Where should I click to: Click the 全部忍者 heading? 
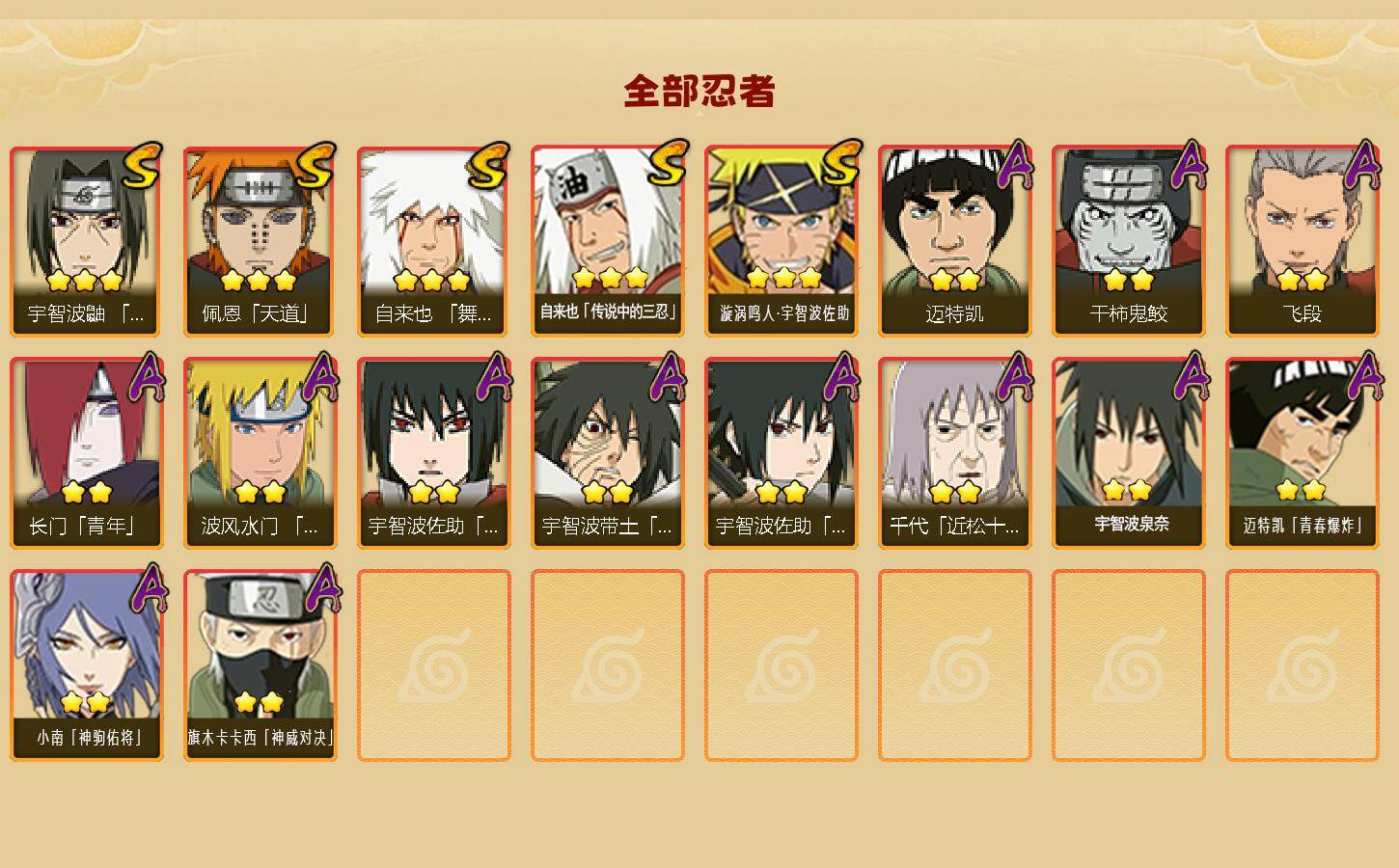699,92
